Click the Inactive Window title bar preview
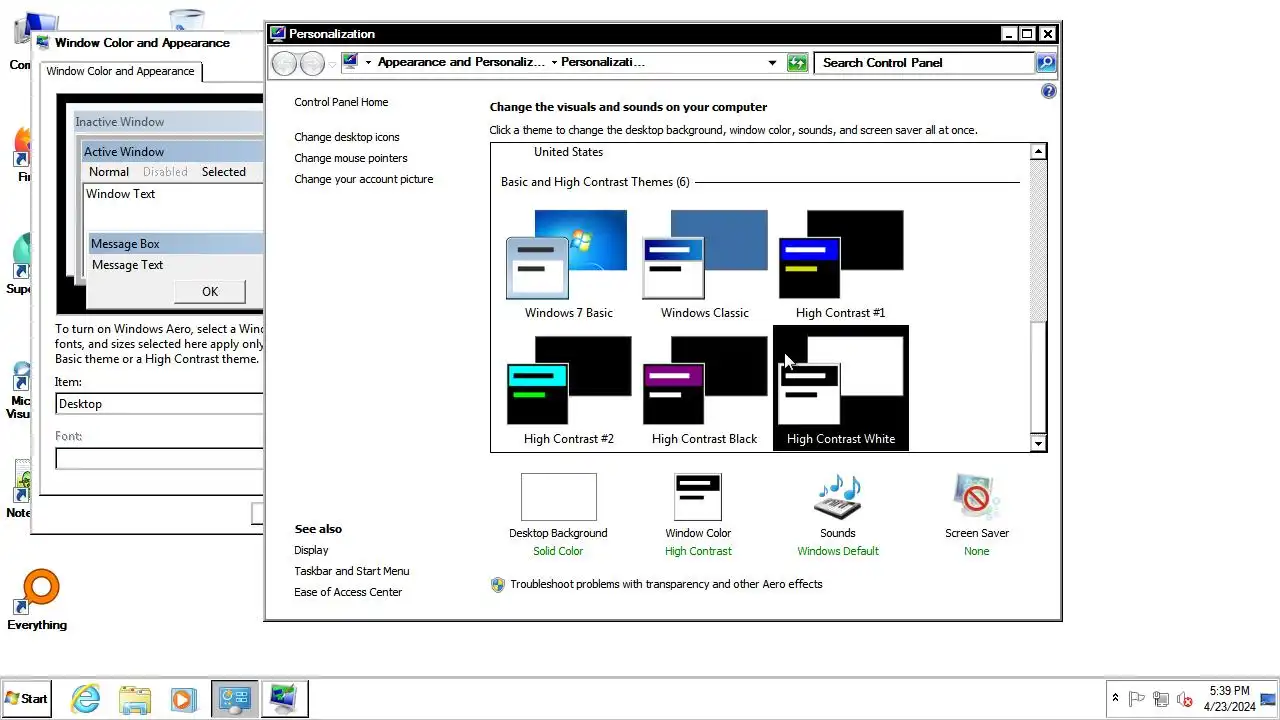Image resolution: width=1280 pixels, height=720 pixels. click(168, 122)
